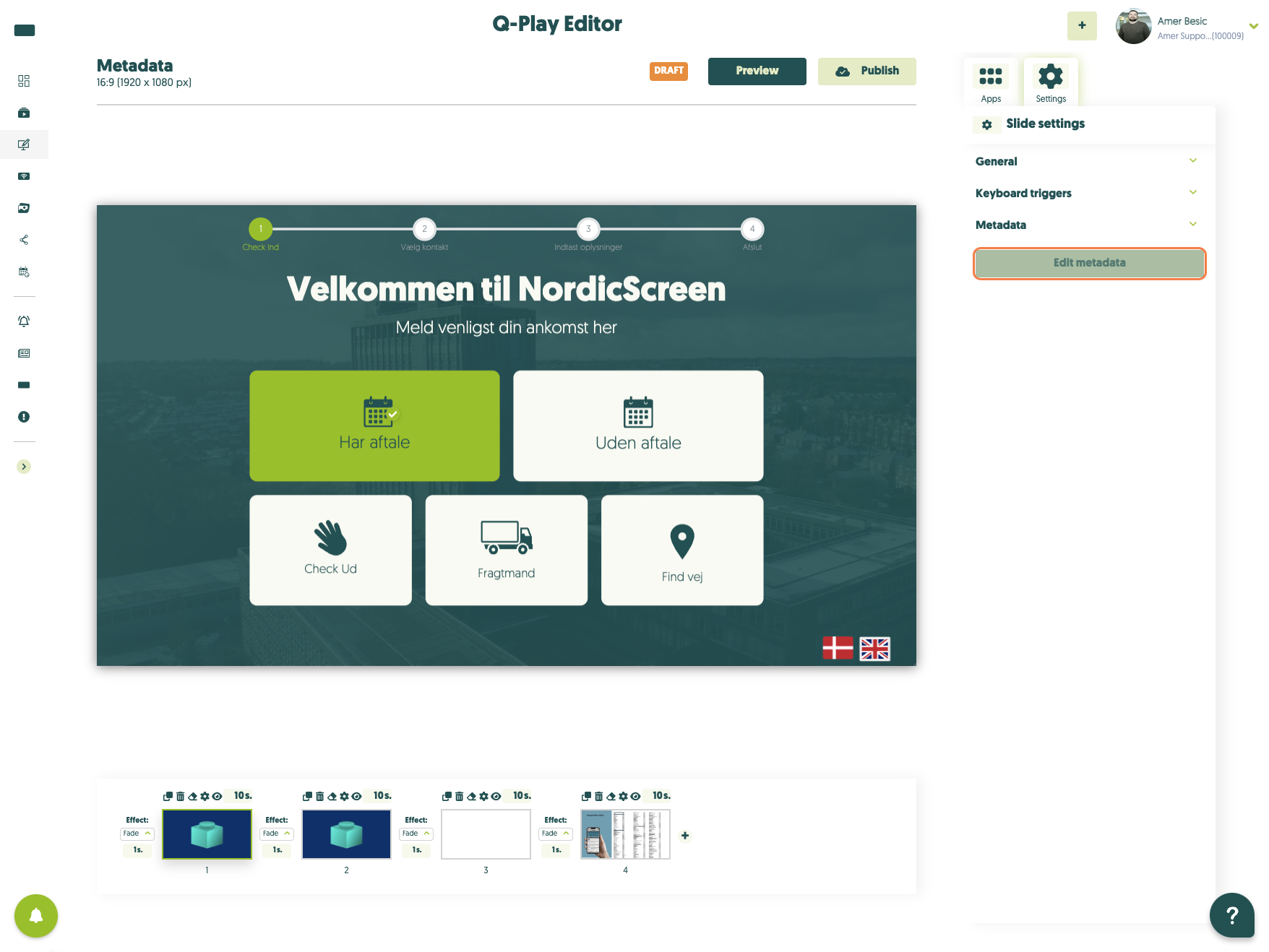Screen dimensions: 1269x952
Task: Open the photo gallery icon in sidebar
Action: [24, 208]
